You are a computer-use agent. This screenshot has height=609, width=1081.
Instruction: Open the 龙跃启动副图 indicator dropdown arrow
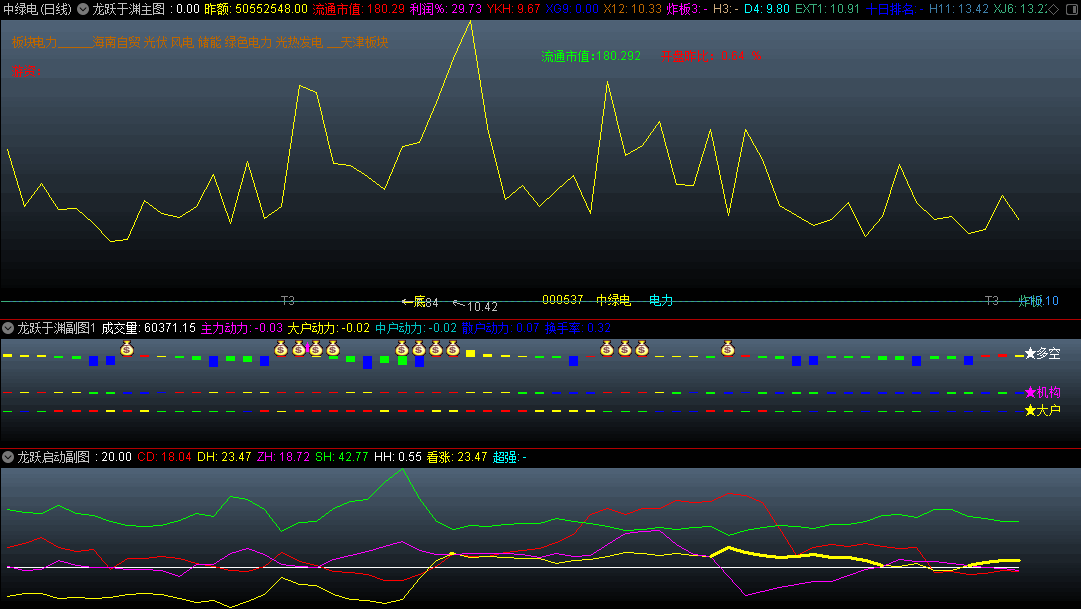8,457
